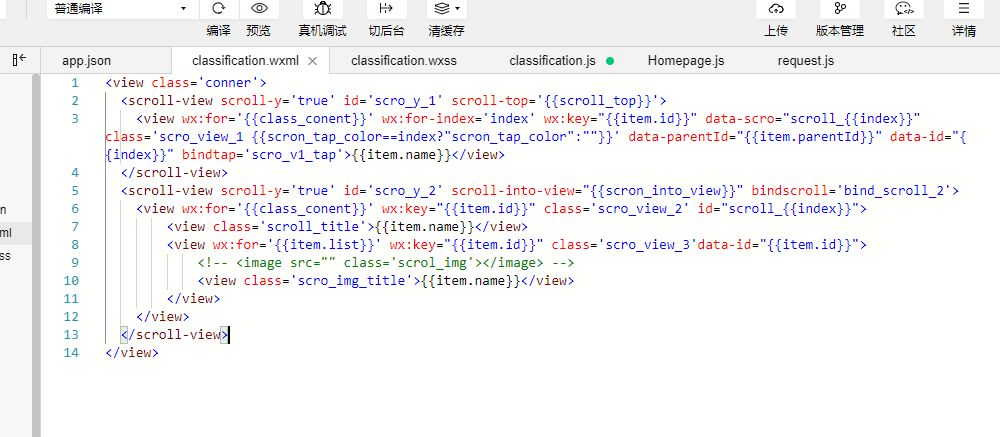Click the 'scro_y_1' id value
The height and width of the screenshot is (437, 1000).
406,101
